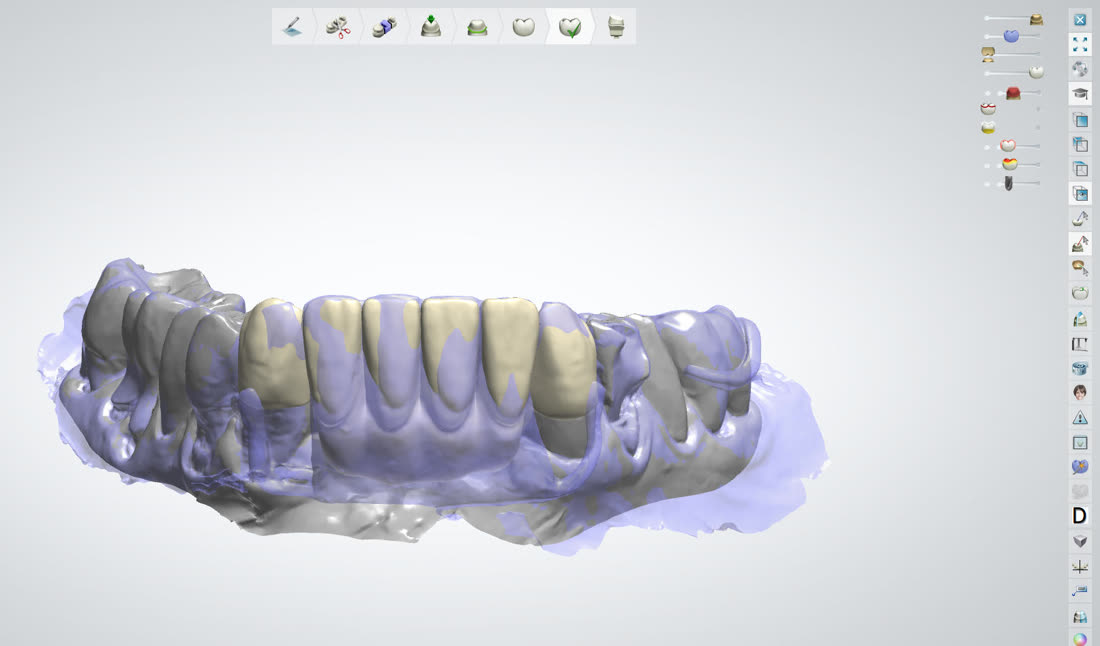Open the order form step with pen icon
1100x646 pixels.
(x=293, y=27)
